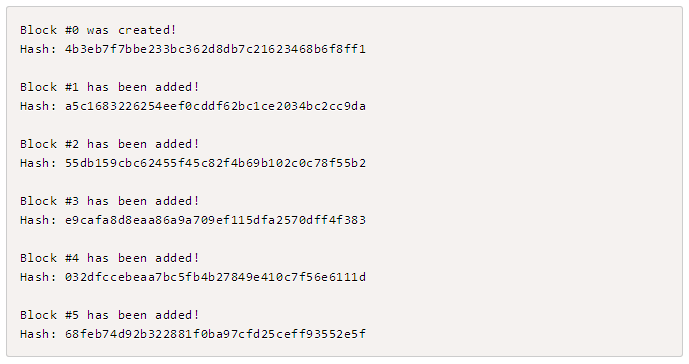Click the 'Block #4 has been added!' line

110,258
